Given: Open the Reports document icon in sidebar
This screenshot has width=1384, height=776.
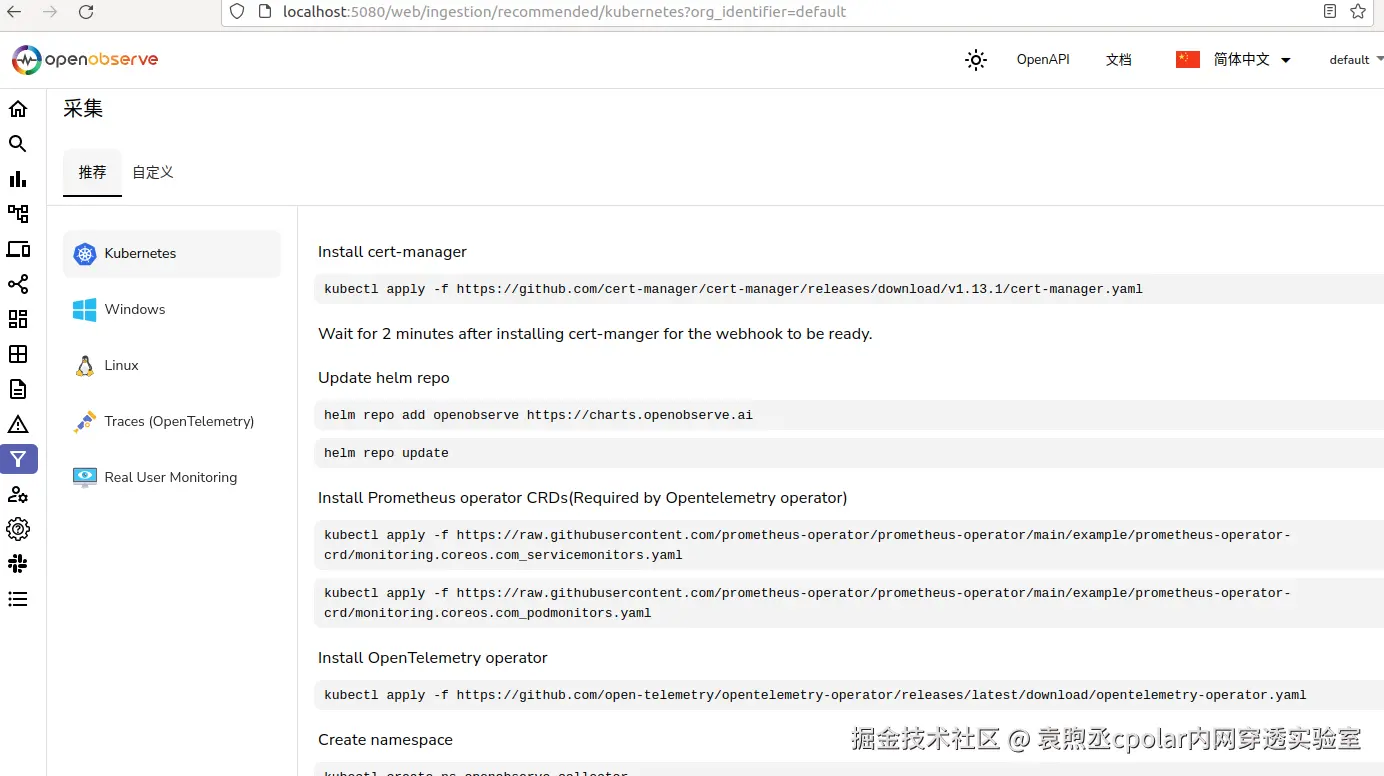Looking at the screenshot, I should click(18, 389).
